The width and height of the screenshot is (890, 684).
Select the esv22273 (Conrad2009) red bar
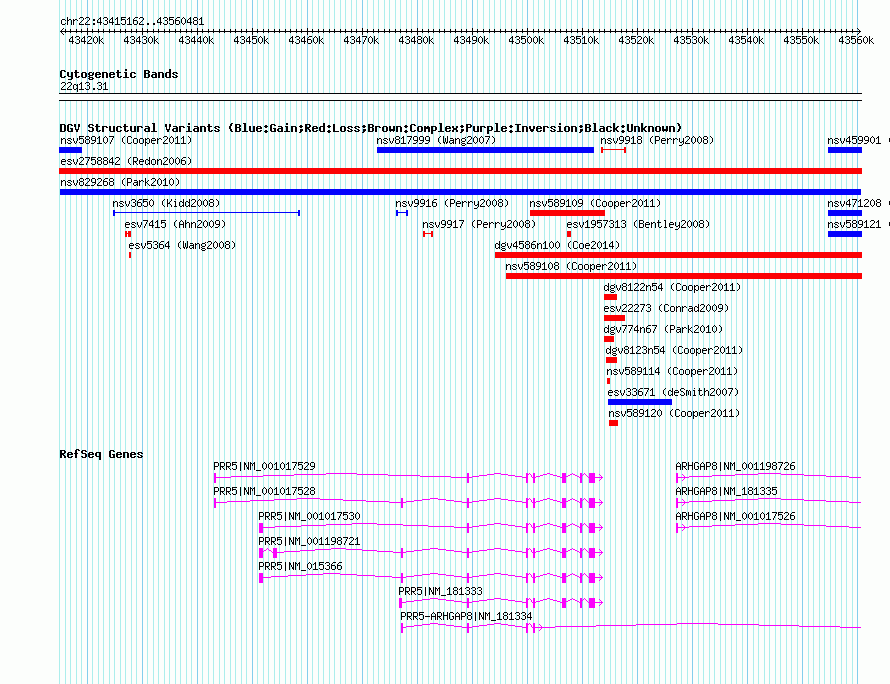tap(614, 318)
